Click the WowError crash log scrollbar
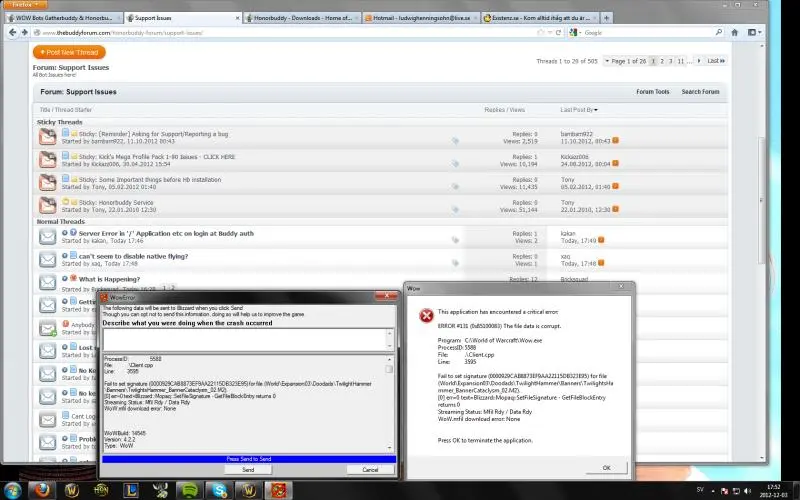 [x=389, y=404]
